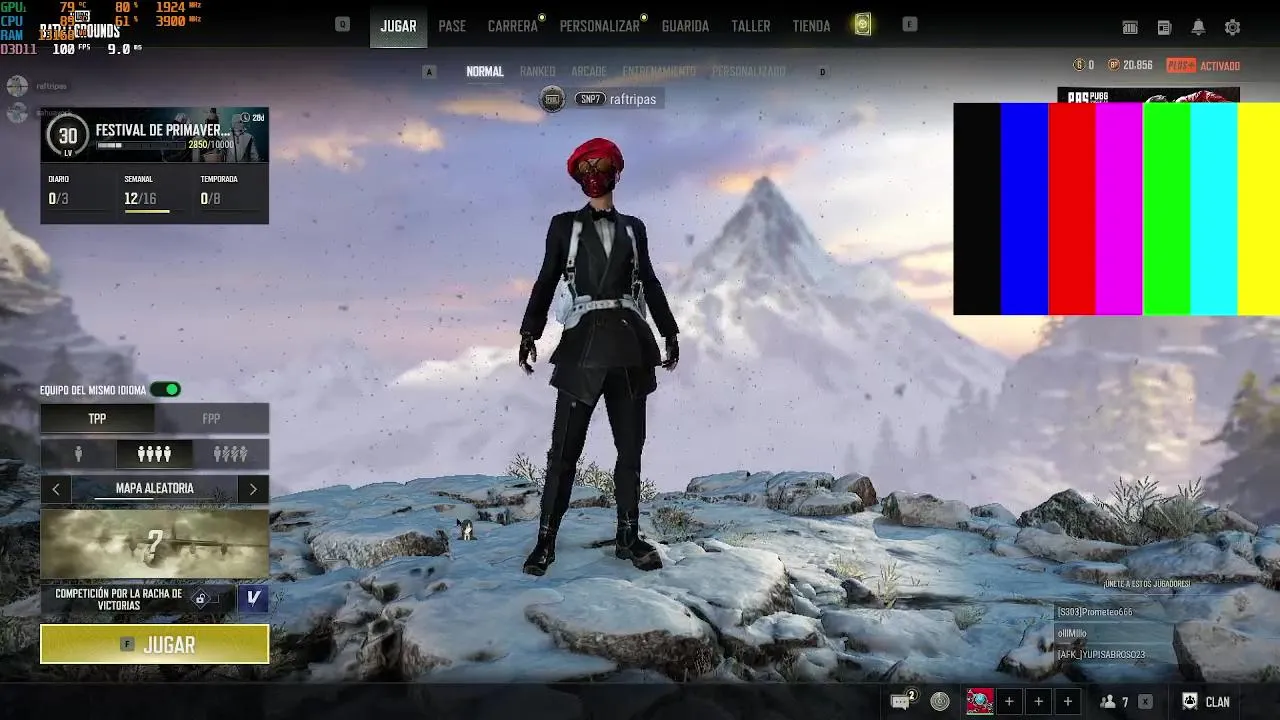Select FPP perspective
The width and height of the screenshot is (1280, 720).
[x=211, y=418]
